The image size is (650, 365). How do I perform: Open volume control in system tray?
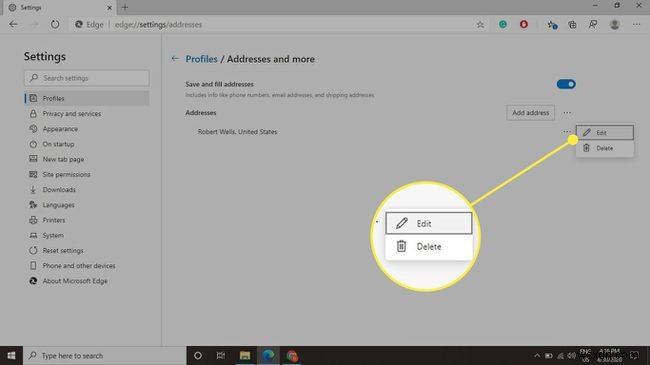tap(571, 355)
